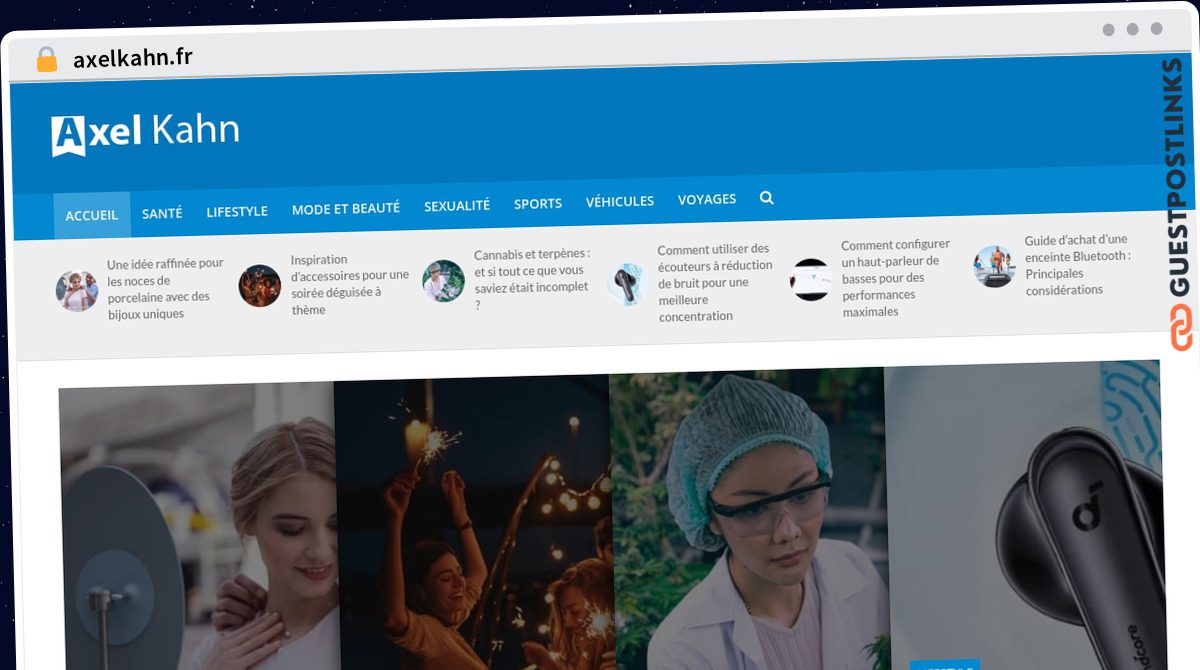Open the Santé menu section
The image size is (1200, 670).
click(x=162, y=213)
